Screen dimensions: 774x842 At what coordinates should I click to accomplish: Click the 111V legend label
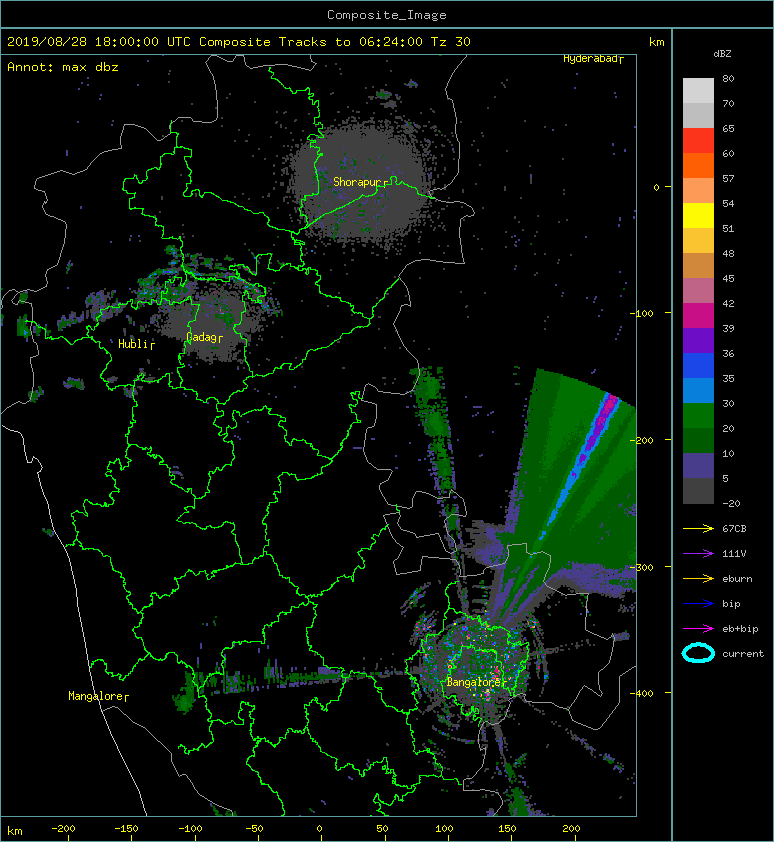[x=734, y=554]
